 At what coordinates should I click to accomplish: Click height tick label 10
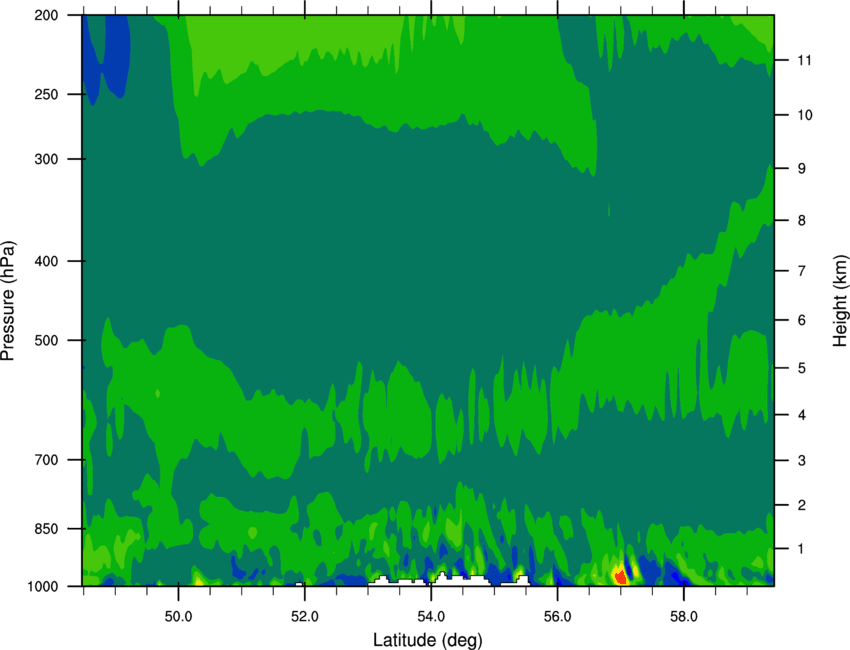point(805,115)
